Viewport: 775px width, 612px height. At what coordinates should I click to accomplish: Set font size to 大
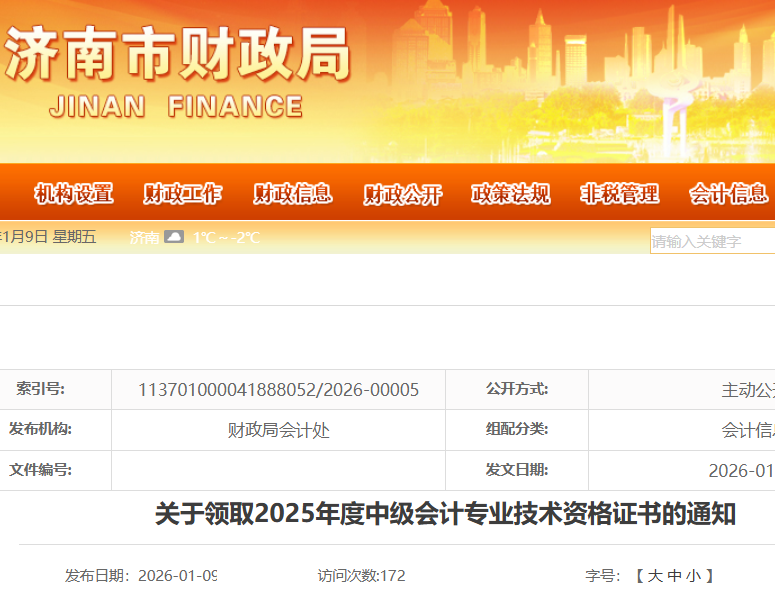(655, 576)
